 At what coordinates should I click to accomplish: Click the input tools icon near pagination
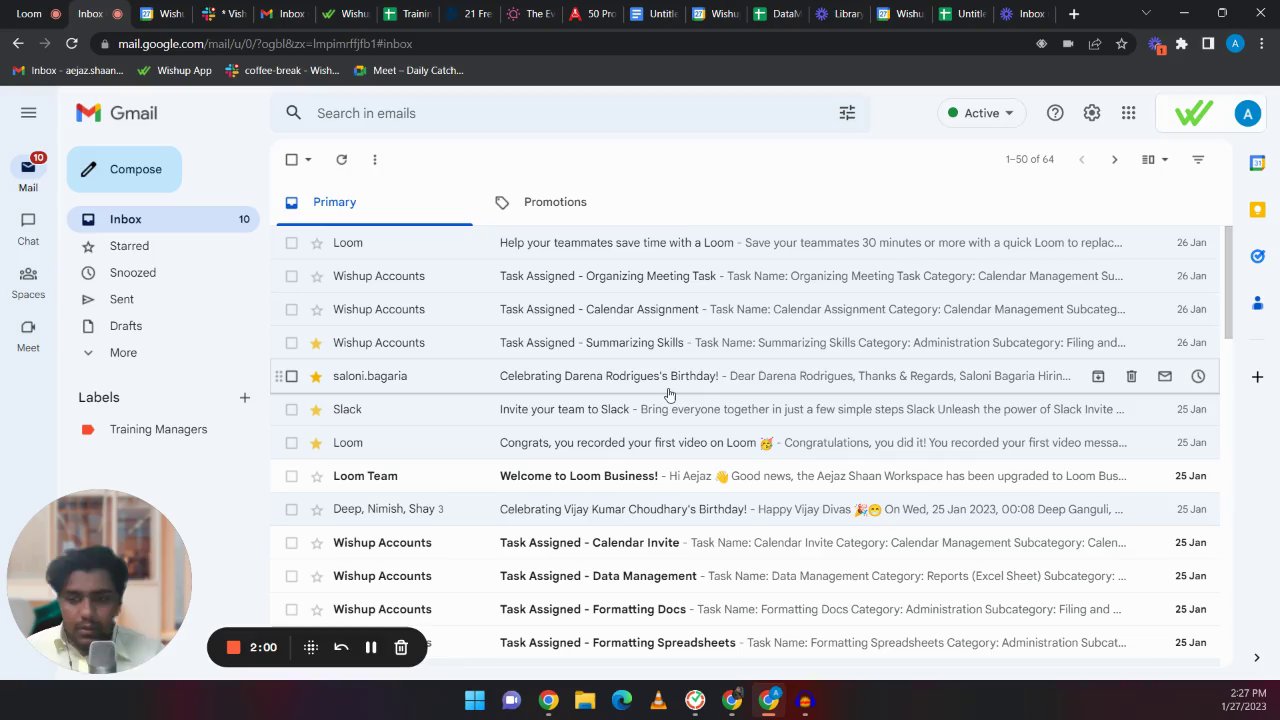(1198, 160)
